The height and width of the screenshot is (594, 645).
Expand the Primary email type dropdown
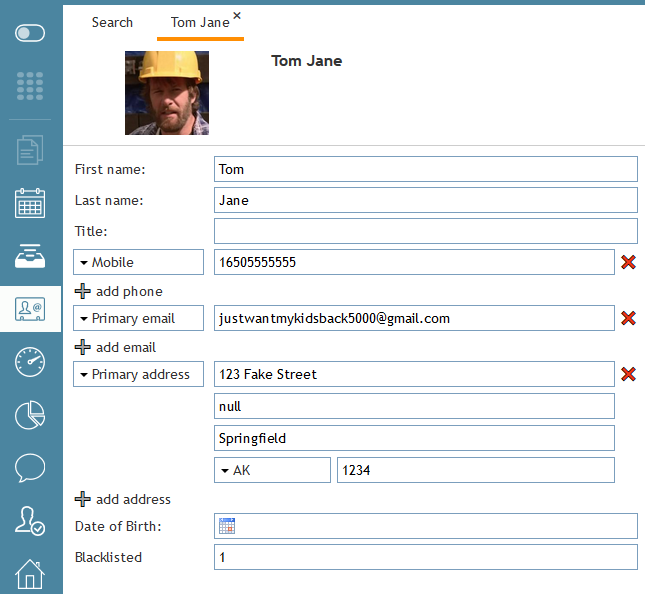[138, 318]
